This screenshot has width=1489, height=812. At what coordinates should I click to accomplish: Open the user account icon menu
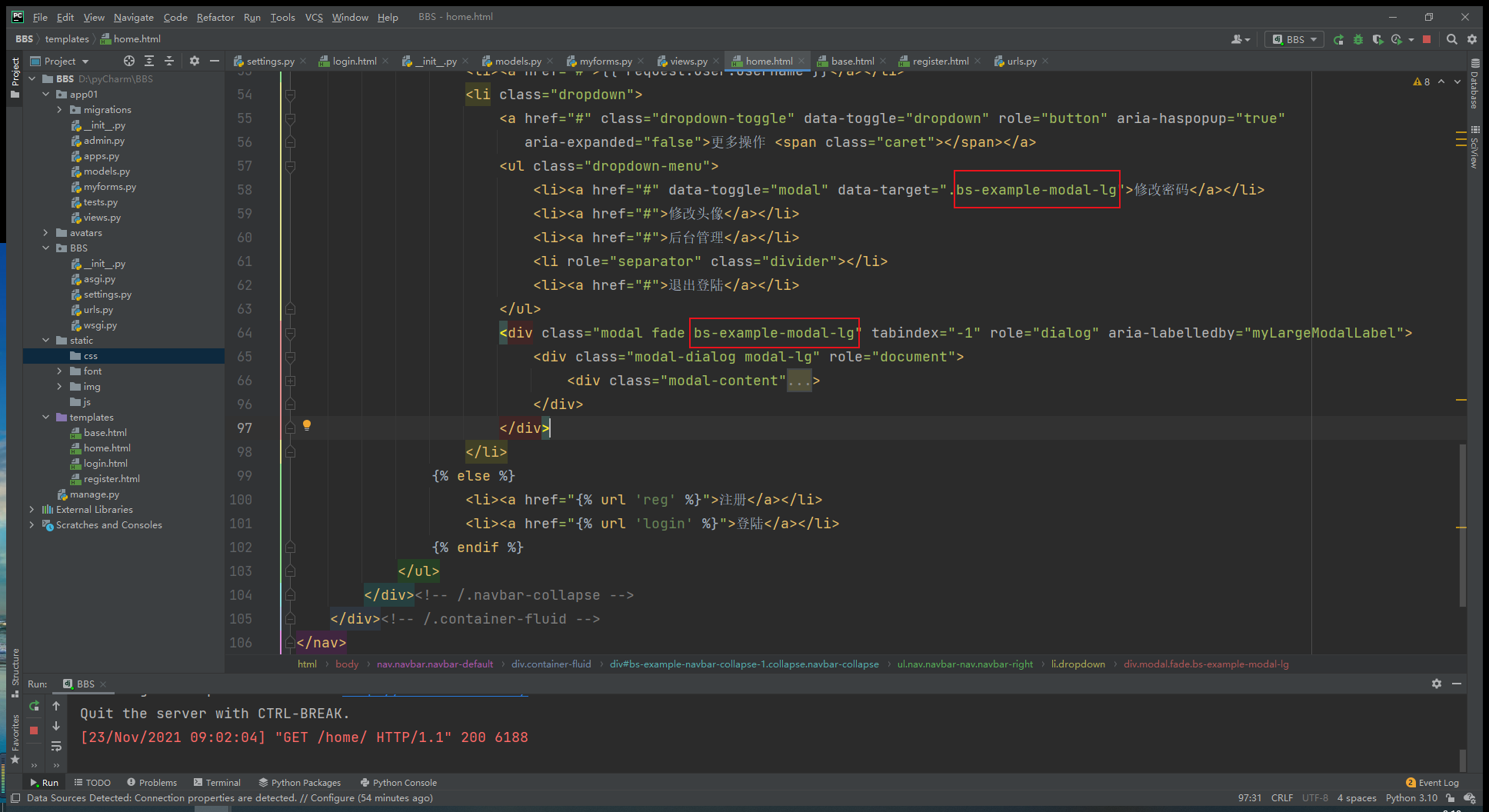1240,39
